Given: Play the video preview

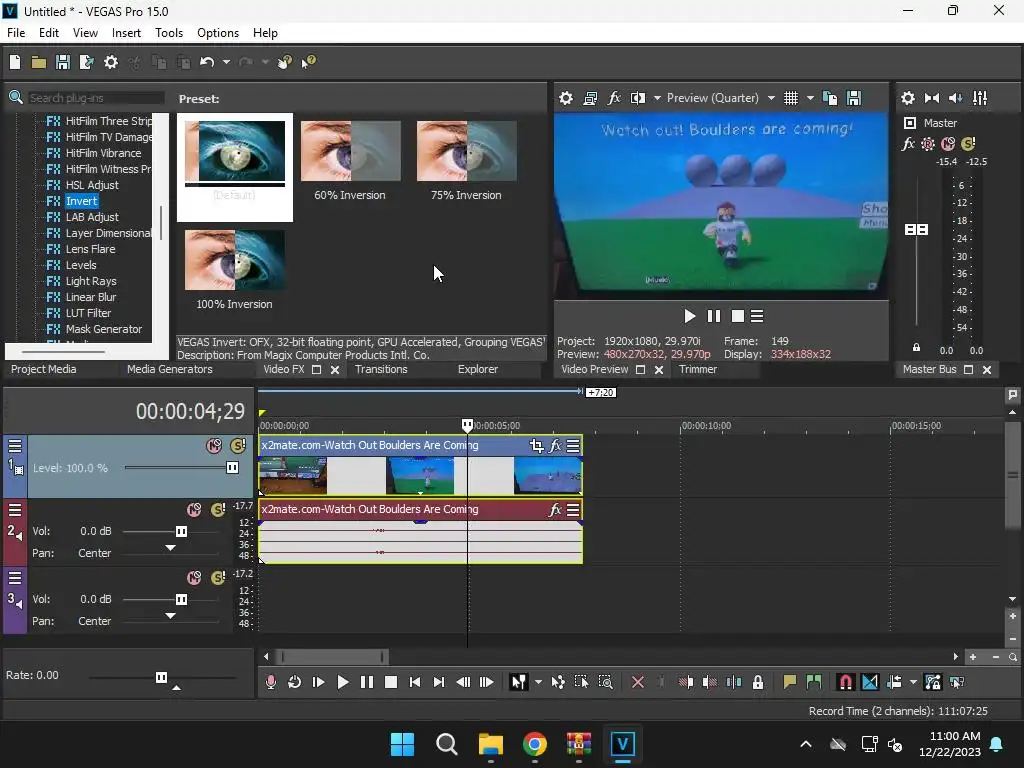Looking at the screenshot, I should point(690,316).
